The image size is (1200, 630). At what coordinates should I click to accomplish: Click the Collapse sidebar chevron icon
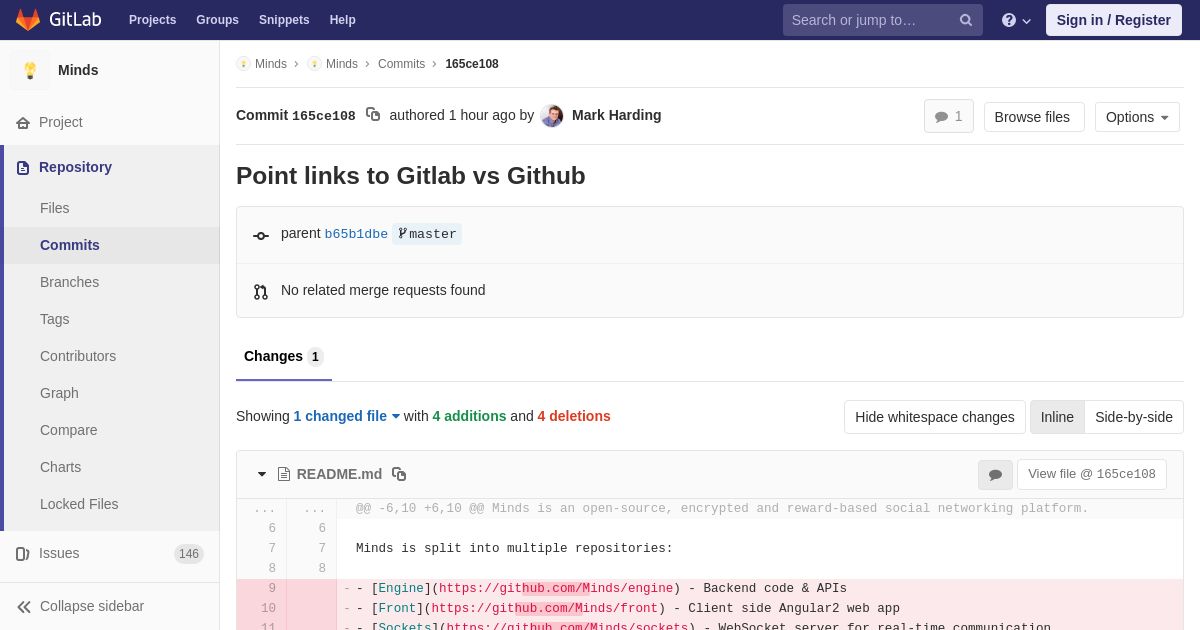click(24, 606)
